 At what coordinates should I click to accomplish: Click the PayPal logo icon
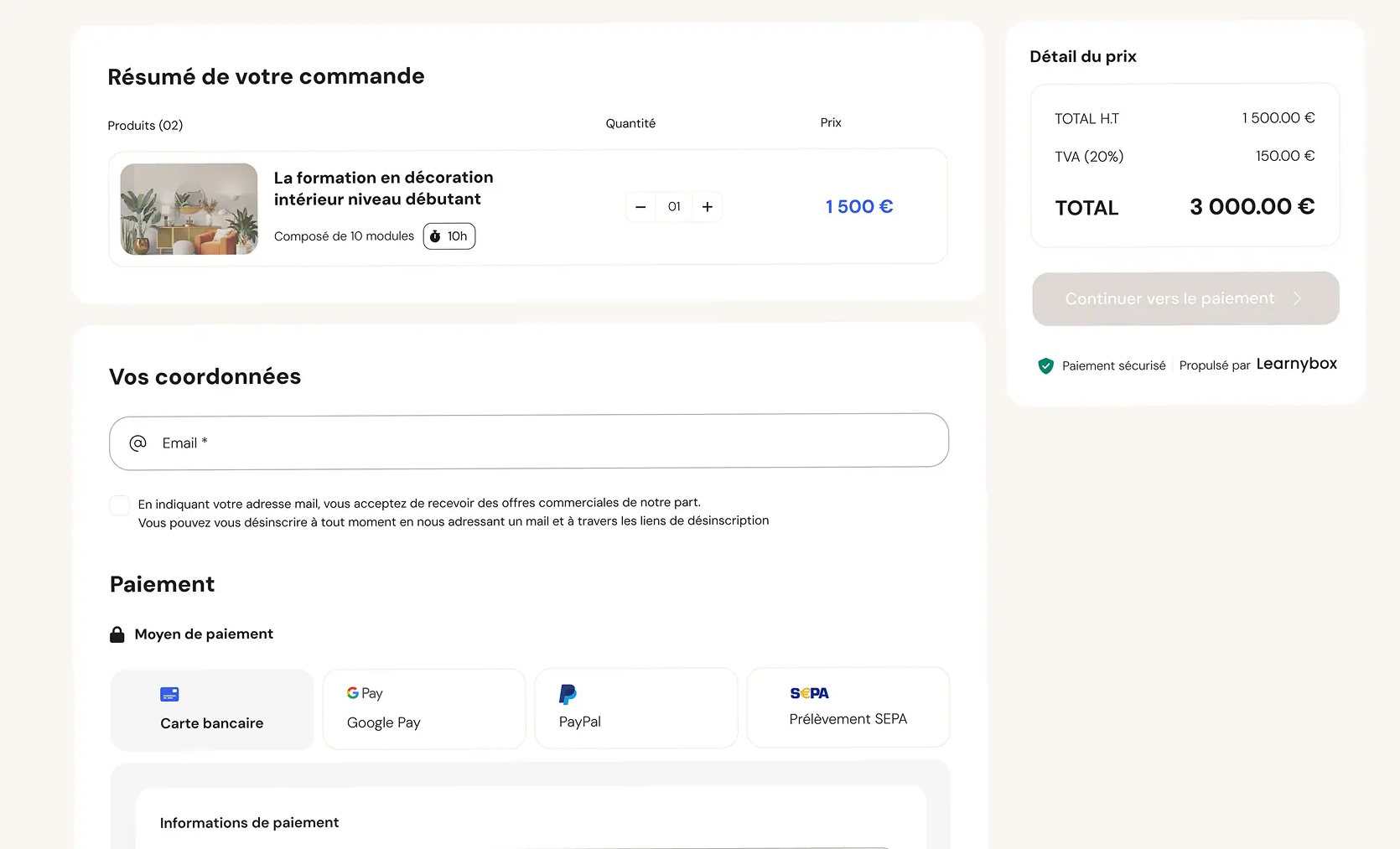click(568, 694)
